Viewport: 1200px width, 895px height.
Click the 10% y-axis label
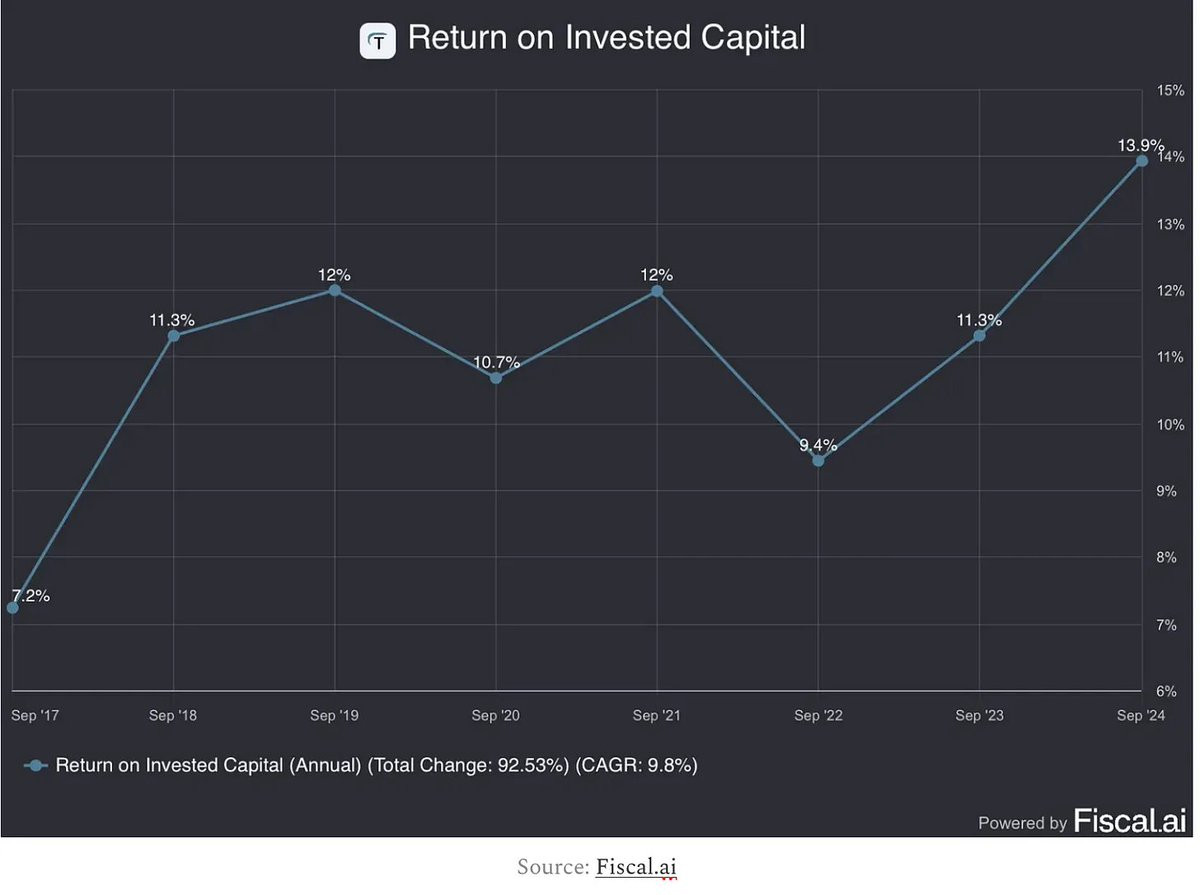1170,425
